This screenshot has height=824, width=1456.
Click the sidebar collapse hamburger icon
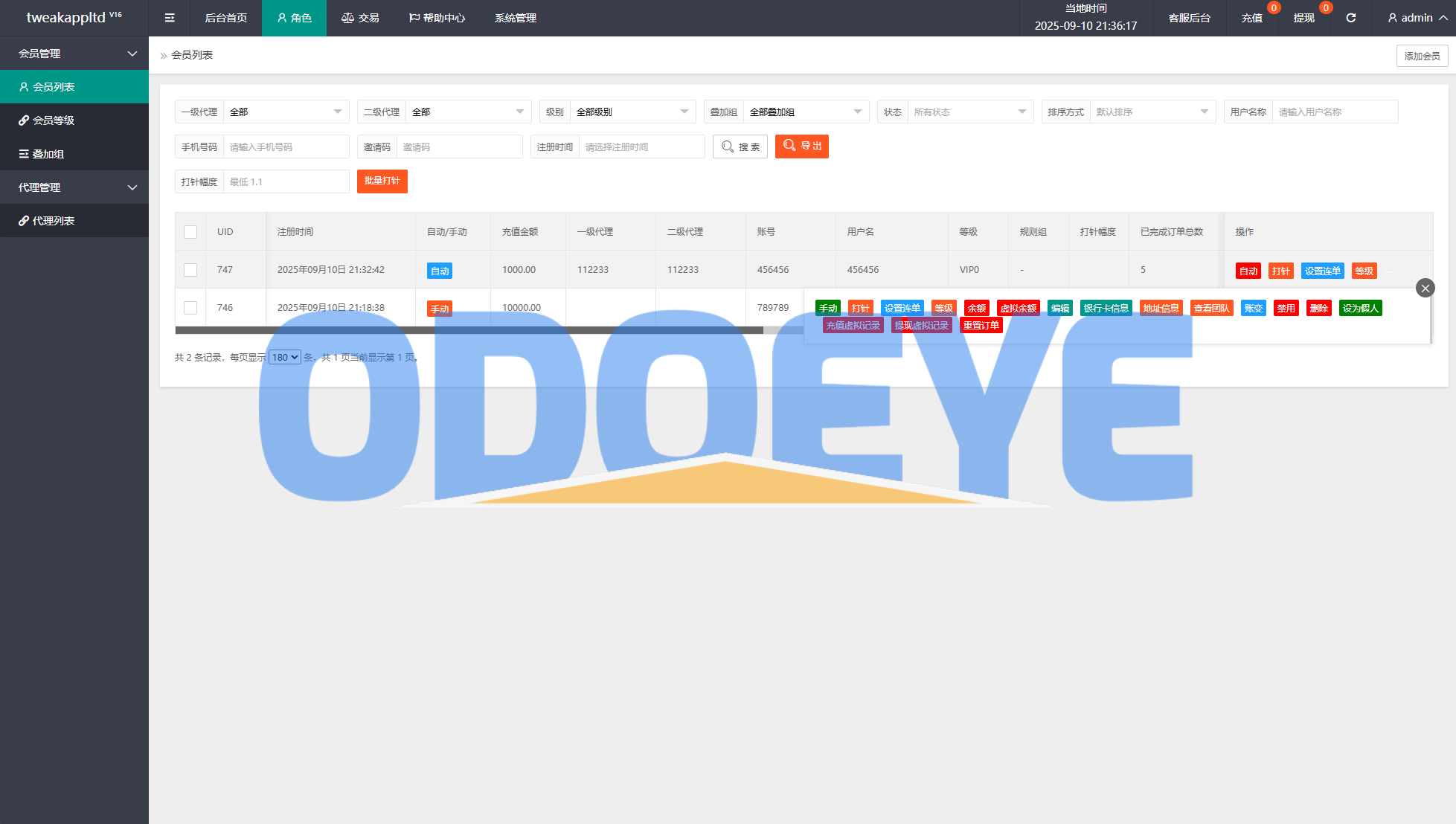click(170, 18)
